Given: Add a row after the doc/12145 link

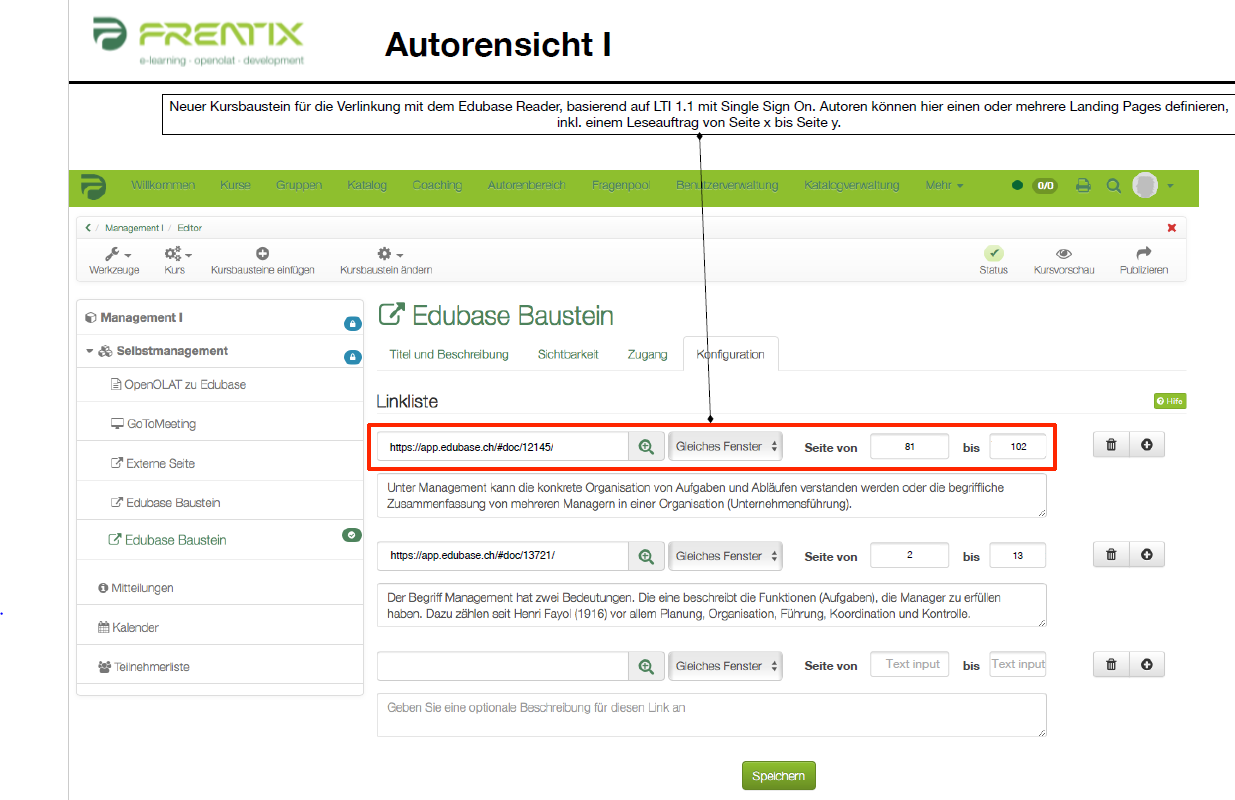Looking at the screenshot, I should pyautogui.click(x=1147, y=445).
